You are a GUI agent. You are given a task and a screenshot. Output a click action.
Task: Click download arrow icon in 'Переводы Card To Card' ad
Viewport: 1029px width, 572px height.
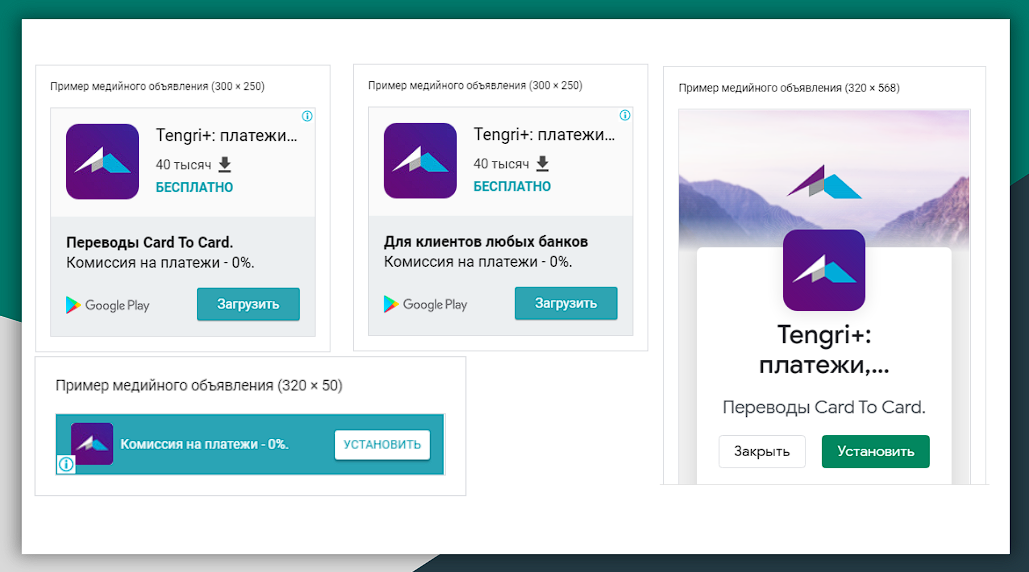click(225, 164)
